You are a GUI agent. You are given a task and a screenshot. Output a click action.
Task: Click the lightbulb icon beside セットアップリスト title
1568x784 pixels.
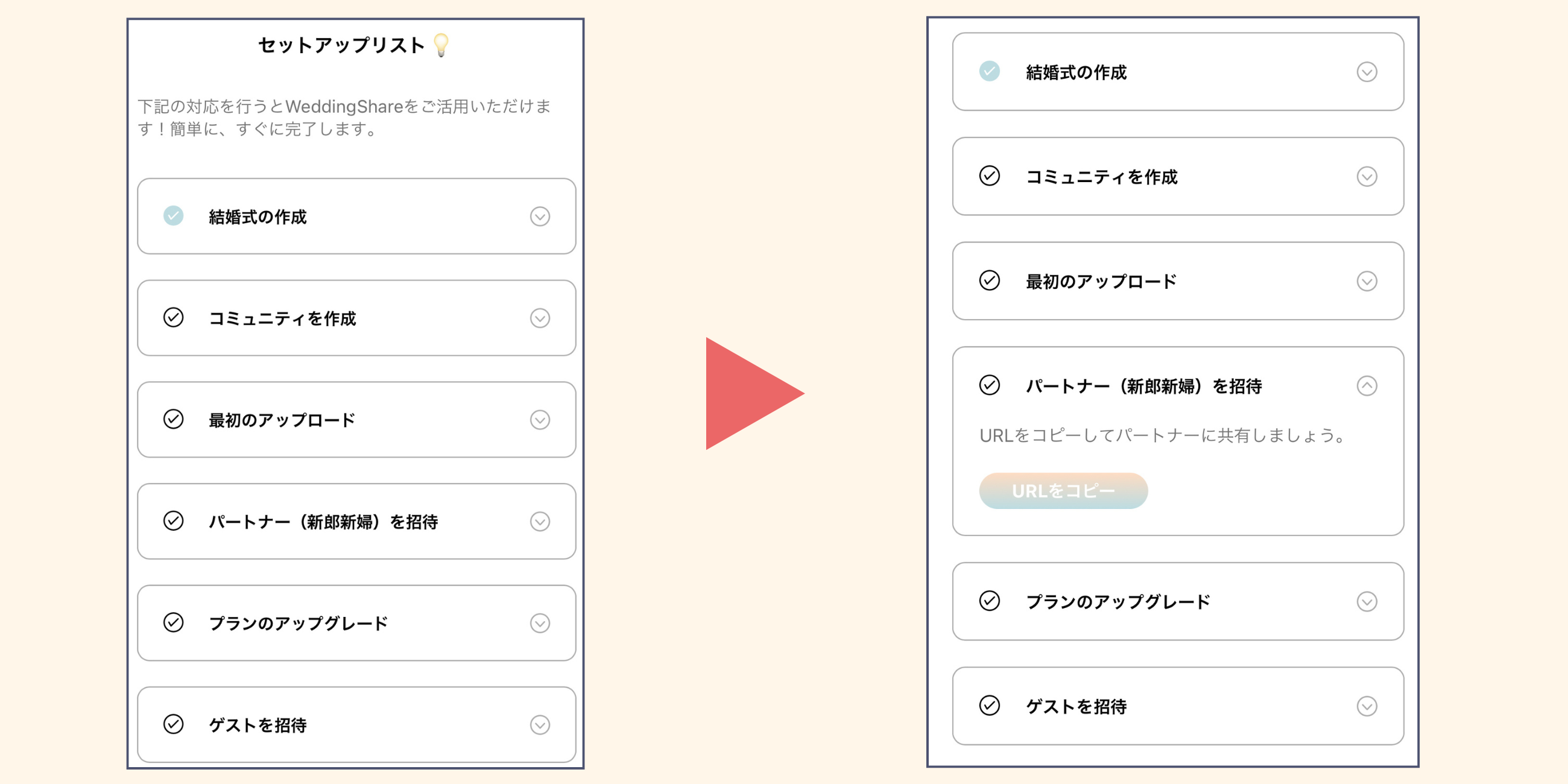441,45
